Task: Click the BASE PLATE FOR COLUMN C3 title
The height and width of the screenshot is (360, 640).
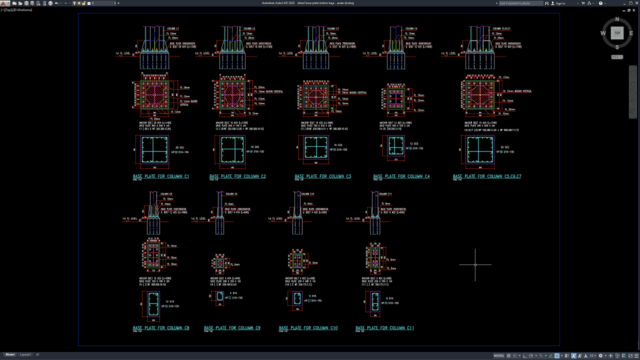Action: coord(323,176)
